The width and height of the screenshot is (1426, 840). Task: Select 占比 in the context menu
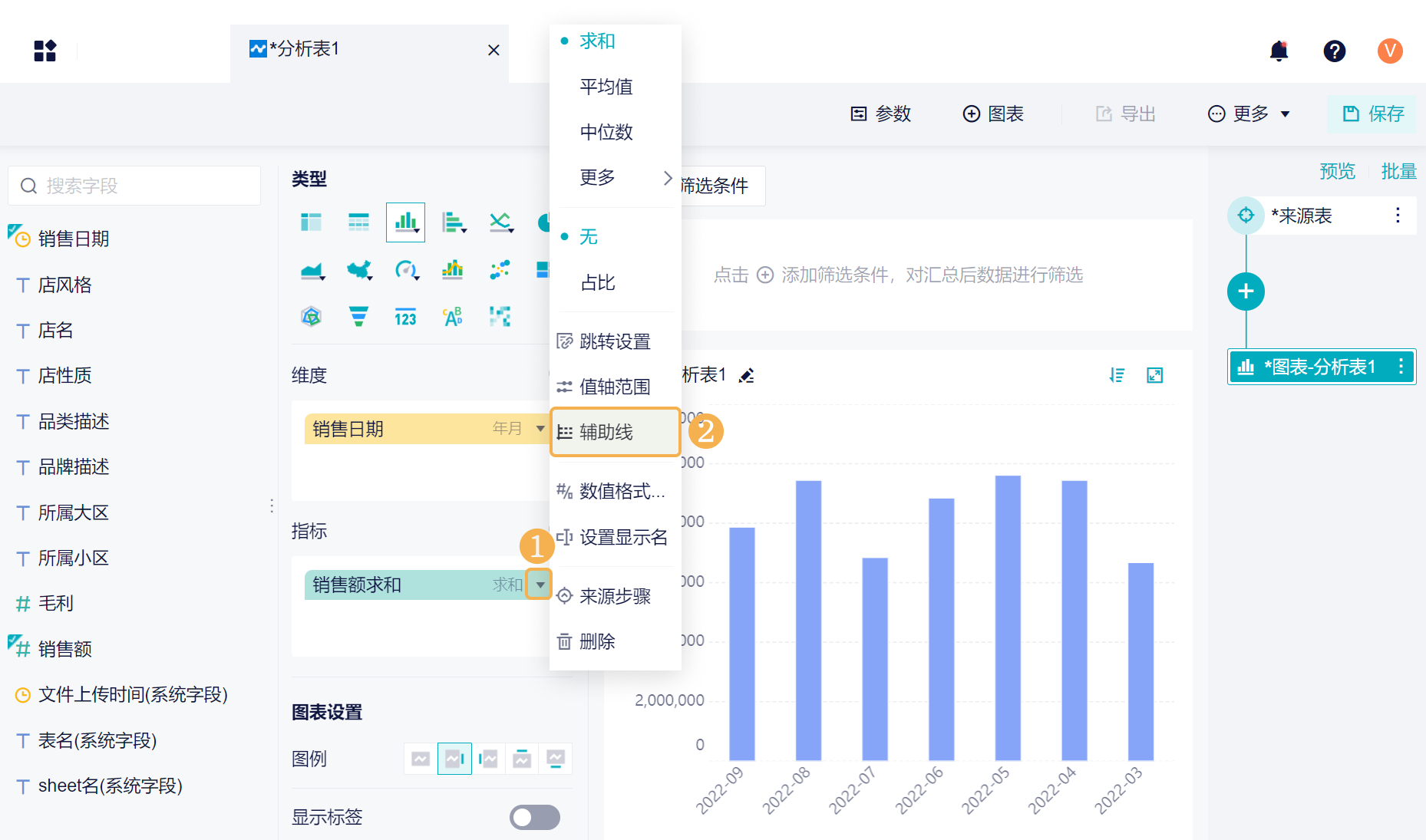click(x=616, y=282)
